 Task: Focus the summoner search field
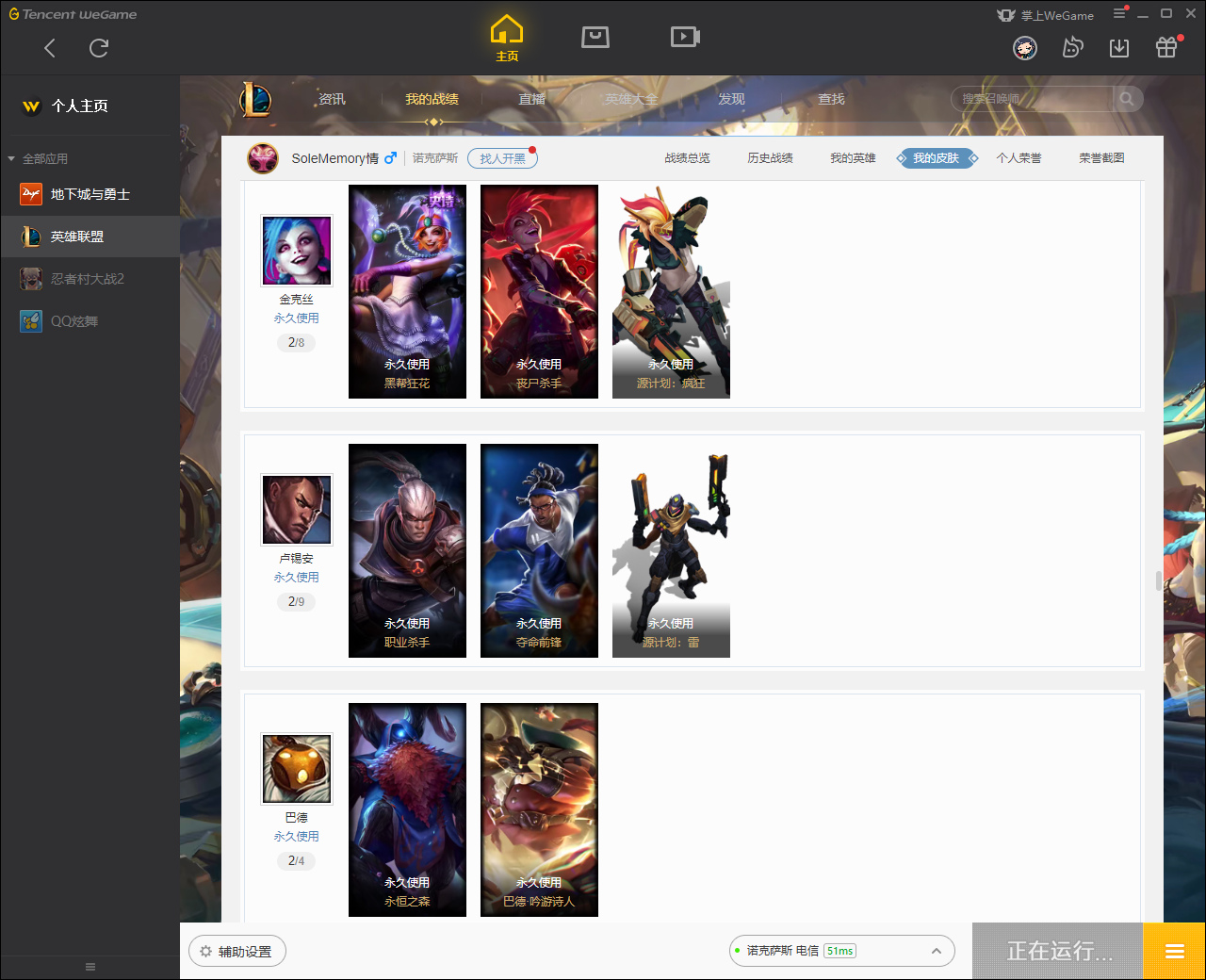pos(1033,99)
